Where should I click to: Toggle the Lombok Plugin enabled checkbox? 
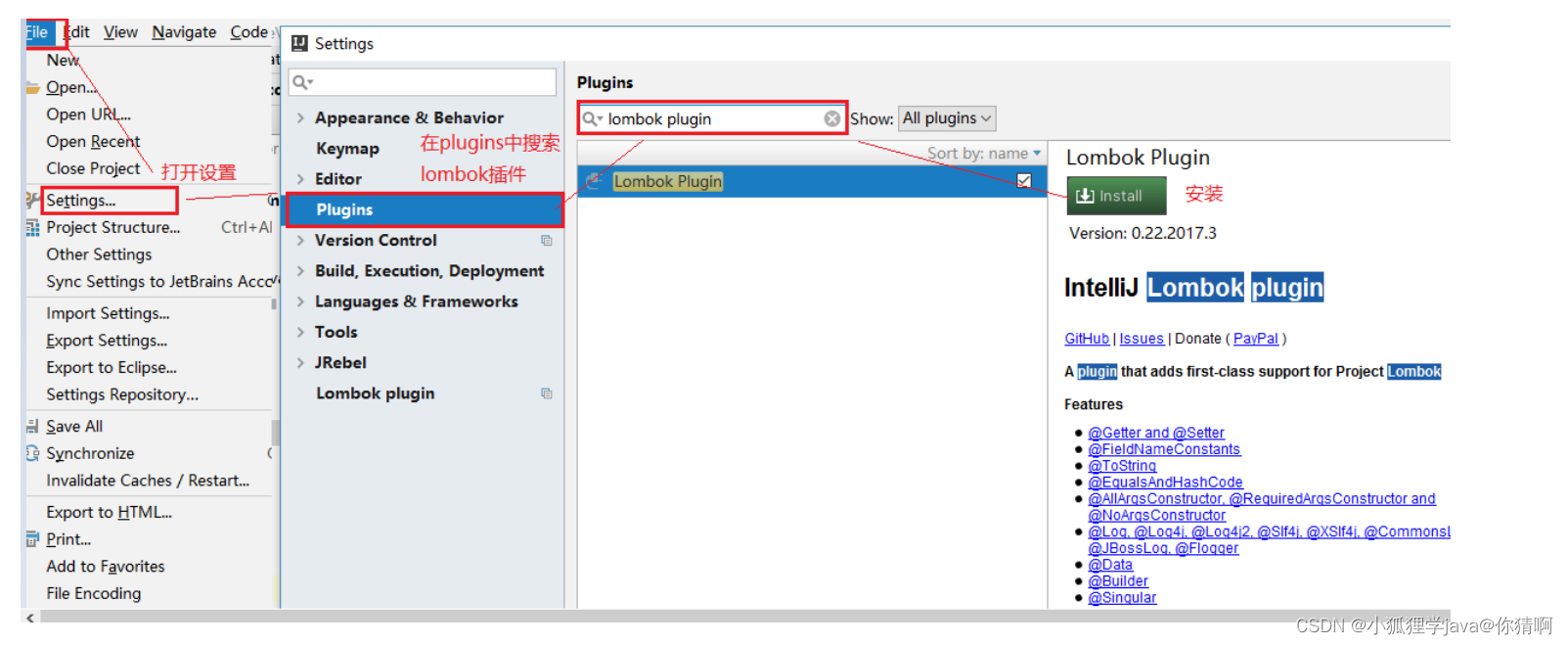(1024, 181)
